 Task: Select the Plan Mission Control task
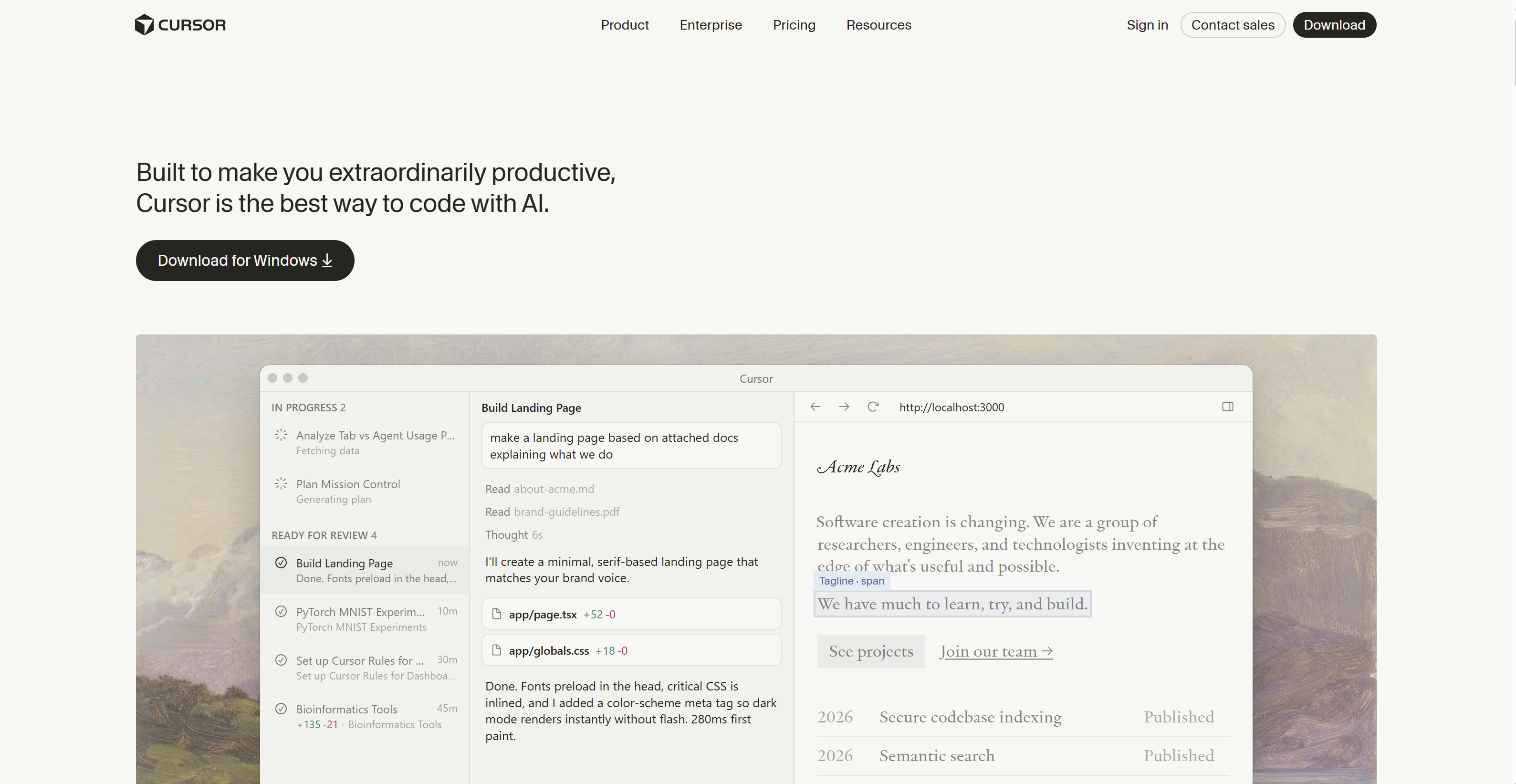click(365, 491)
